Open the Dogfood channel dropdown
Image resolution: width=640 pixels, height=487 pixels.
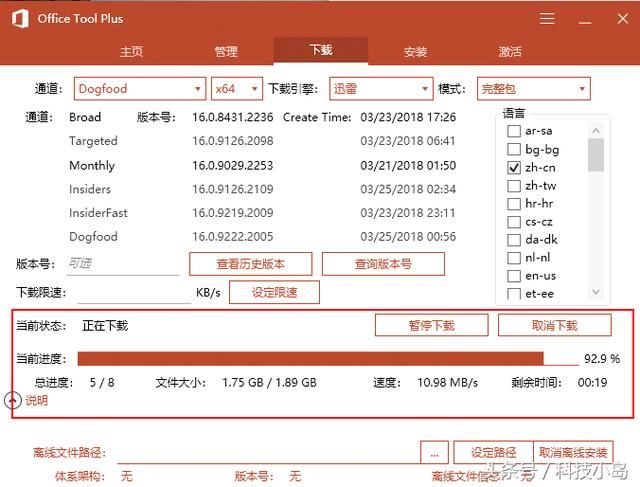[x=140, y=89]
